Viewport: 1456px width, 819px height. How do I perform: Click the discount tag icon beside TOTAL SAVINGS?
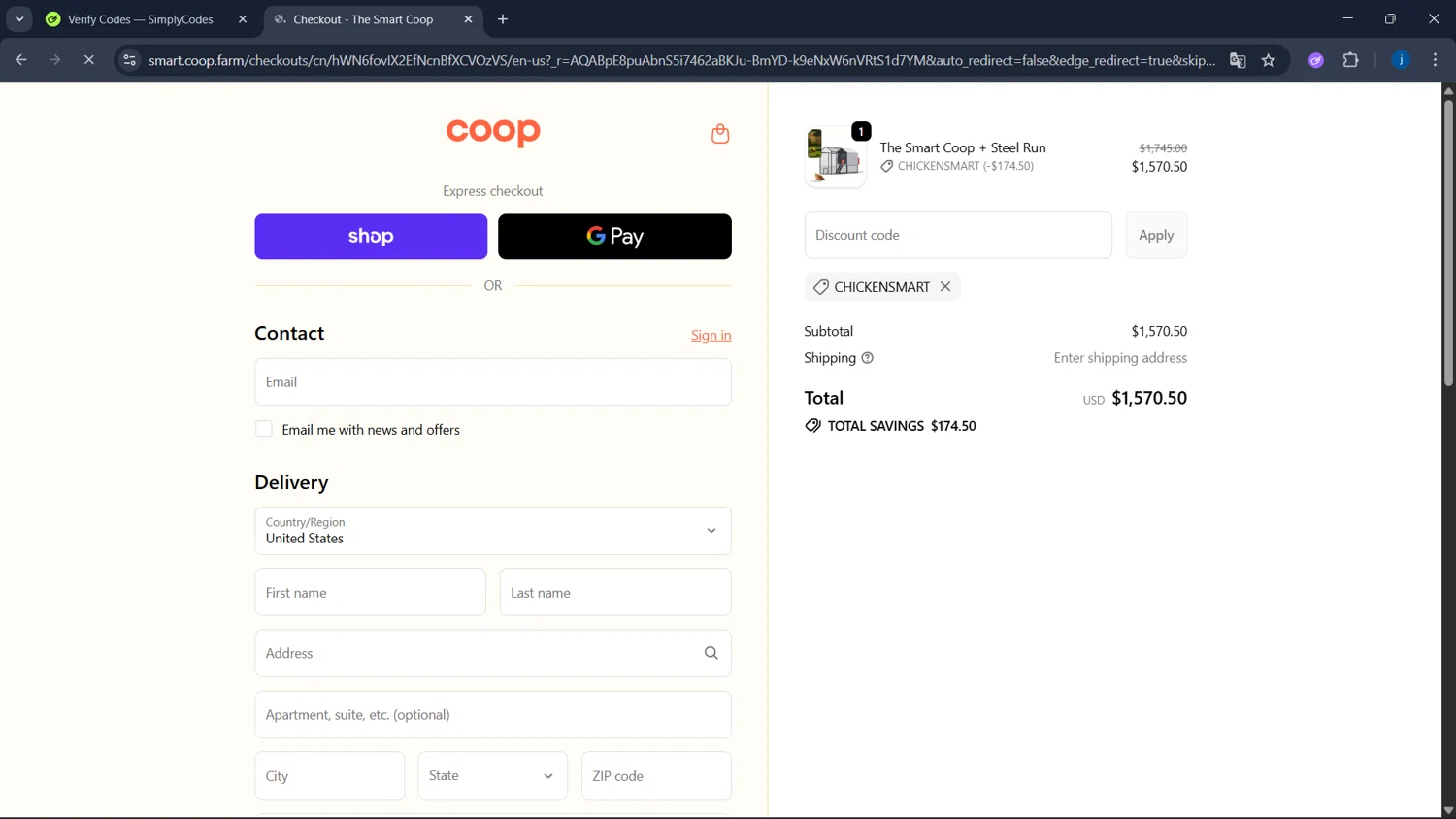(x=812, y=426)
